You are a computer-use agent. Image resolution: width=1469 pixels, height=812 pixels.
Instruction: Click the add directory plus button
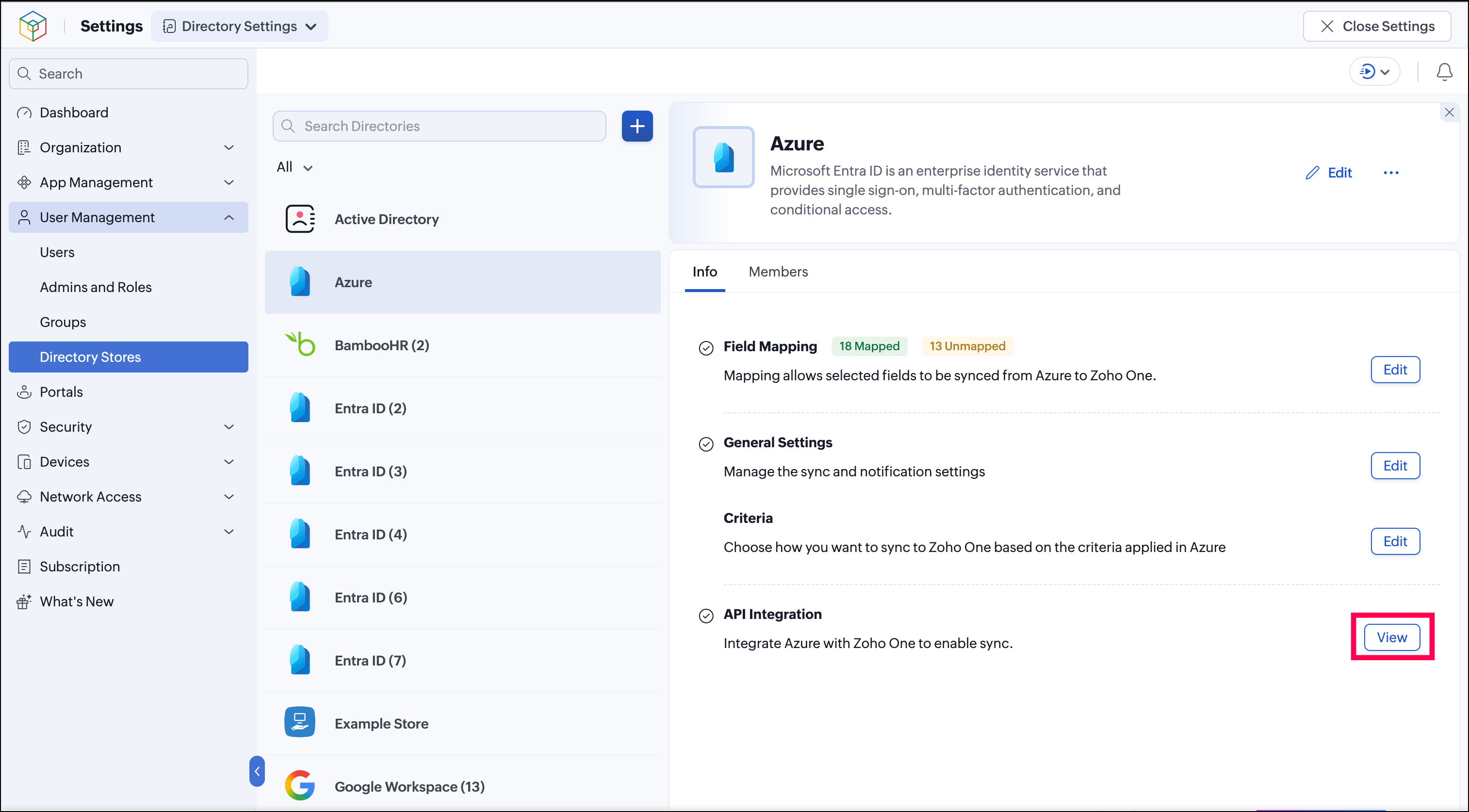click(x=637, y=126)
